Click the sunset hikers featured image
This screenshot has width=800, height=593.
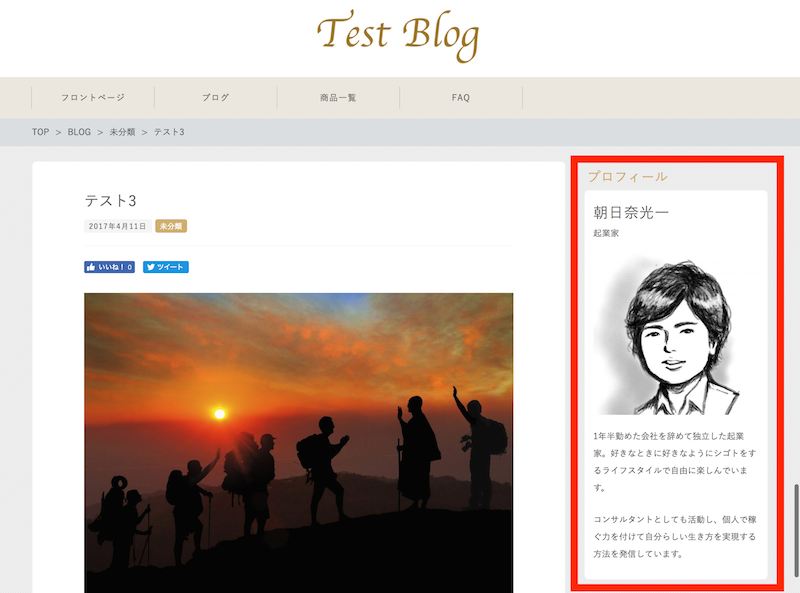pos(298,443)
